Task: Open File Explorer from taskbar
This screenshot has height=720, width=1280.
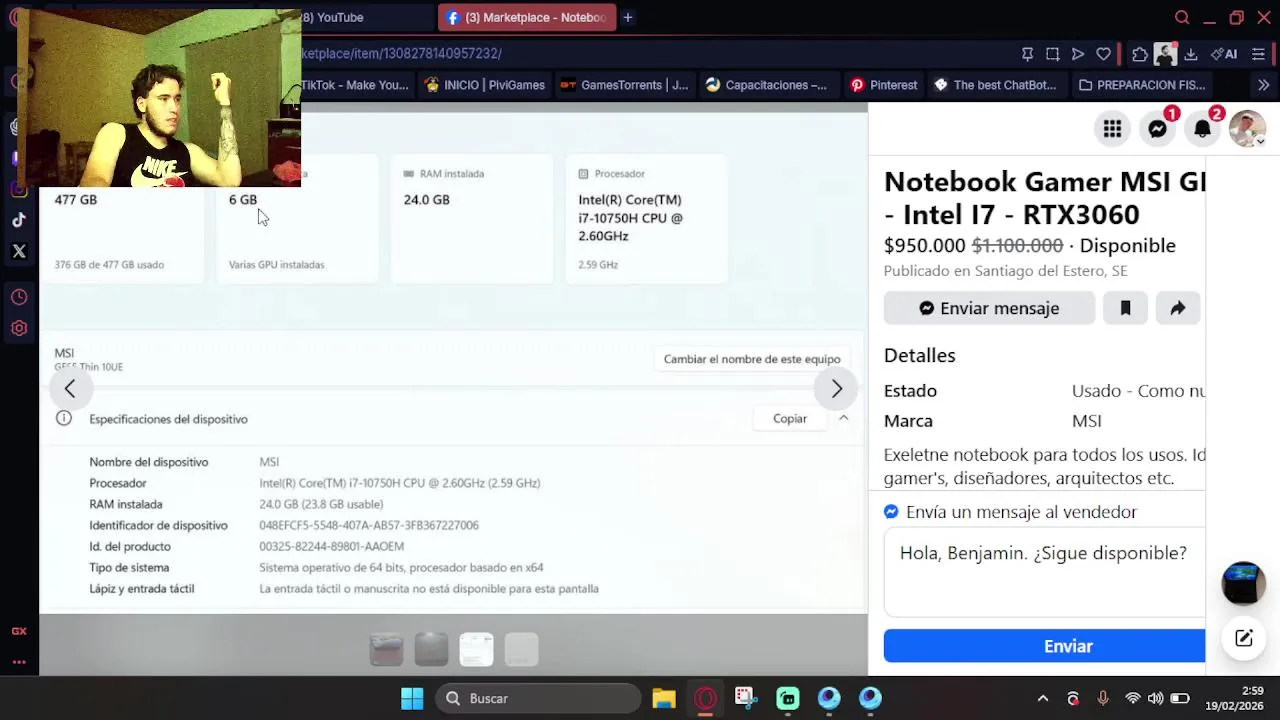Action: (x=664, y=698)
